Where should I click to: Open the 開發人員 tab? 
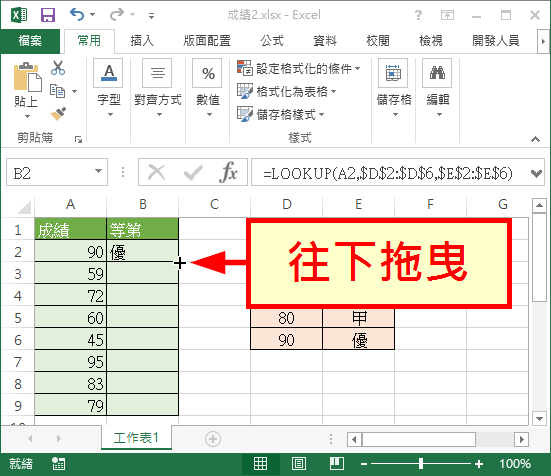[x=495, y=41]
